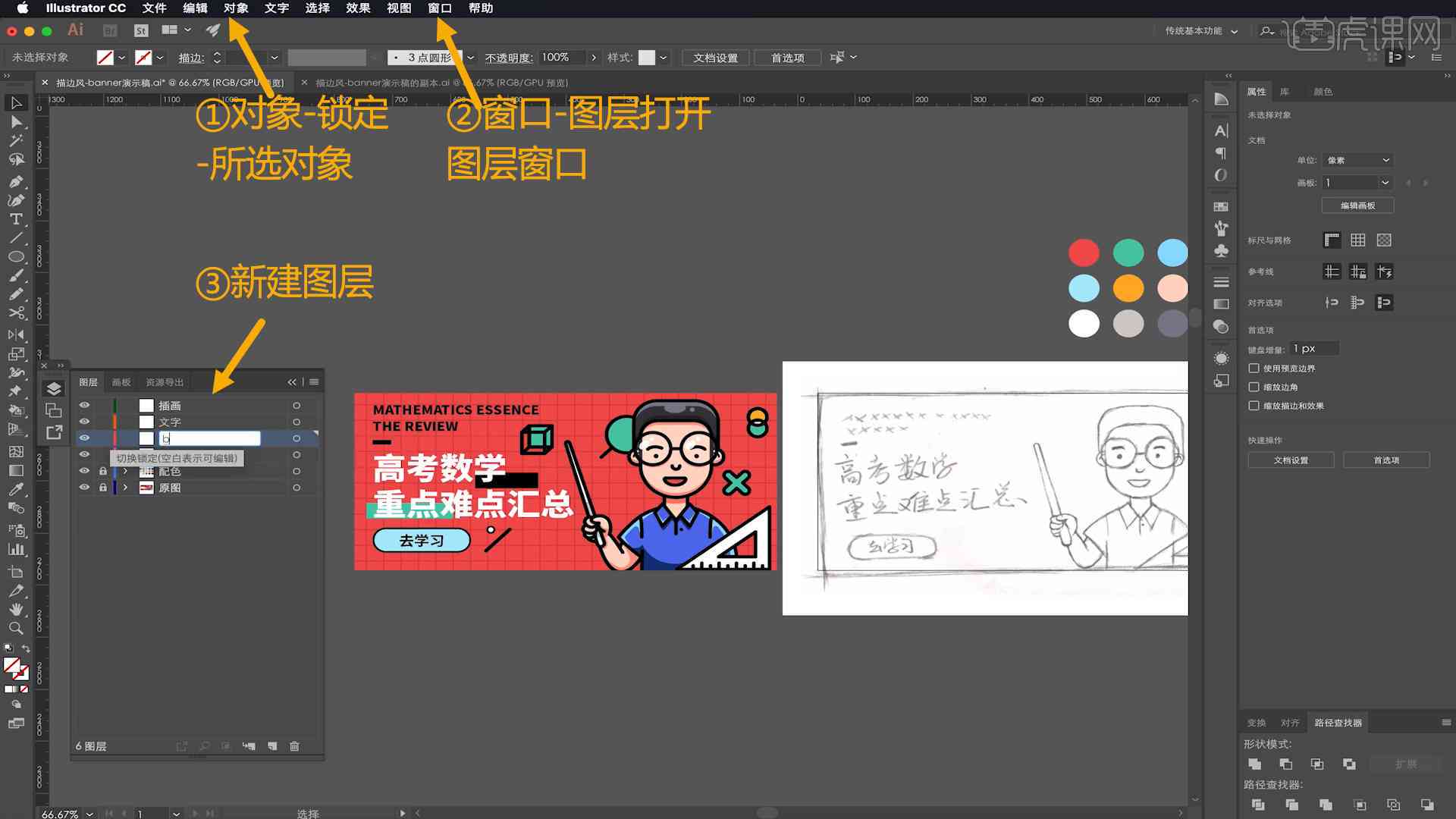Screen dimensions: 1456x819
Task: Select the Pen tool in toolbar
Action: tap(15, 178)
